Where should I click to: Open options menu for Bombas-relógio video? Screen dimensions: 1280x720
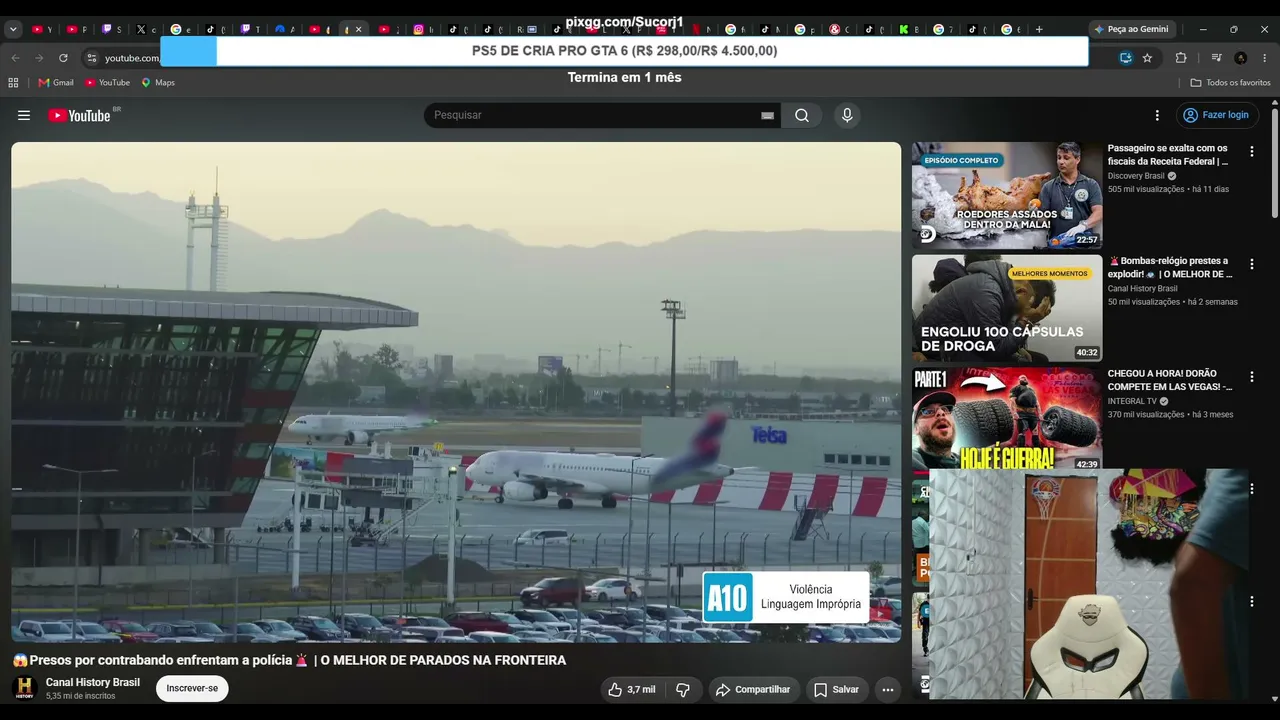point(1251,265)
